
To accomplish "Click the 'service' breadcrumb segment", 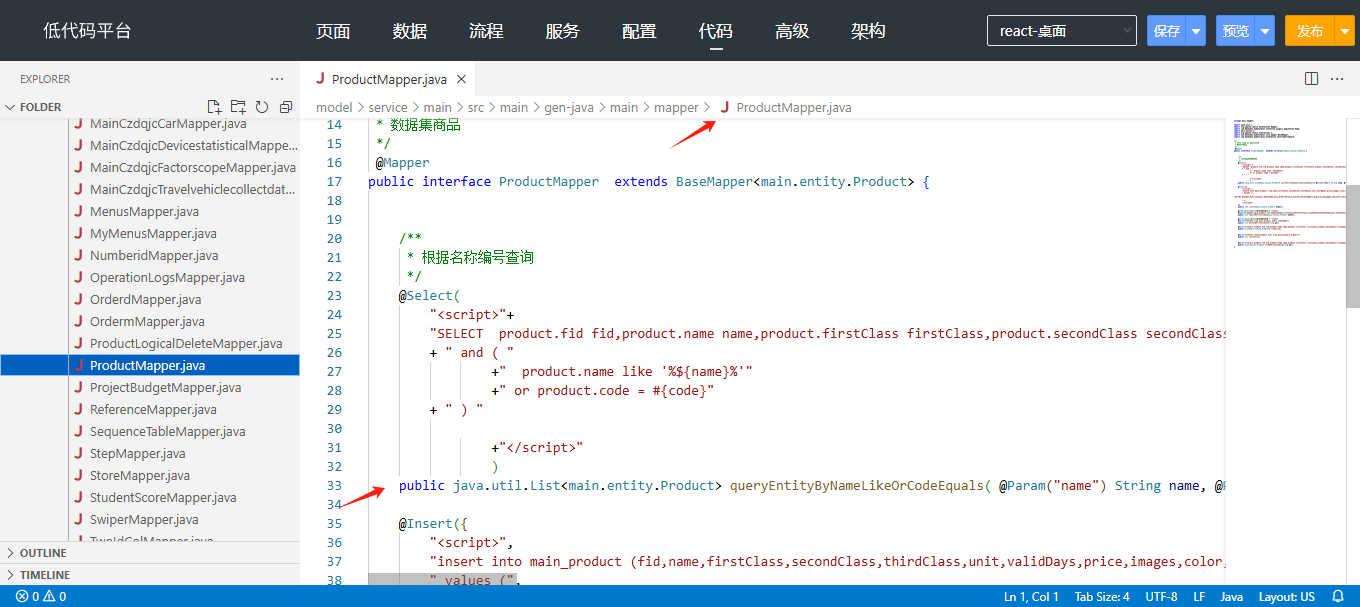I will 388,108.
